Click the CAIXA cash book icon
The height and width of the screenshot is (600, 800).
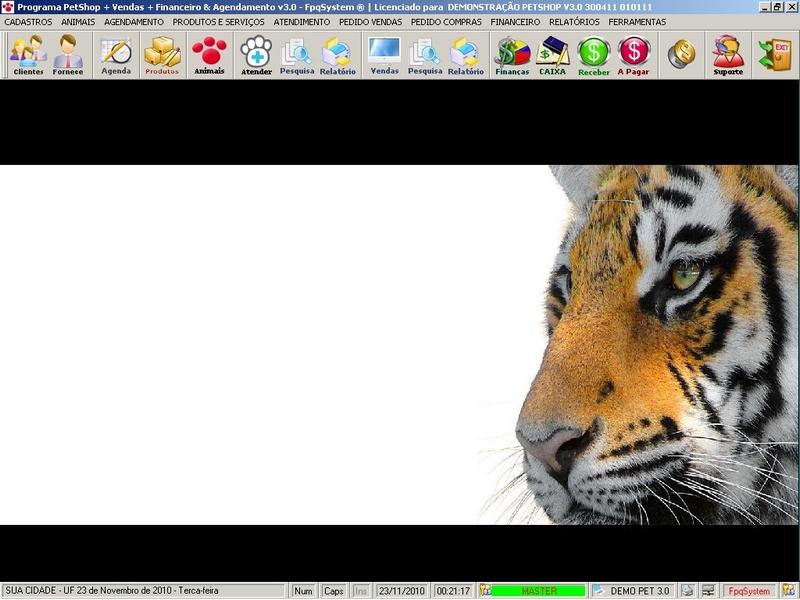coord(553,55)
